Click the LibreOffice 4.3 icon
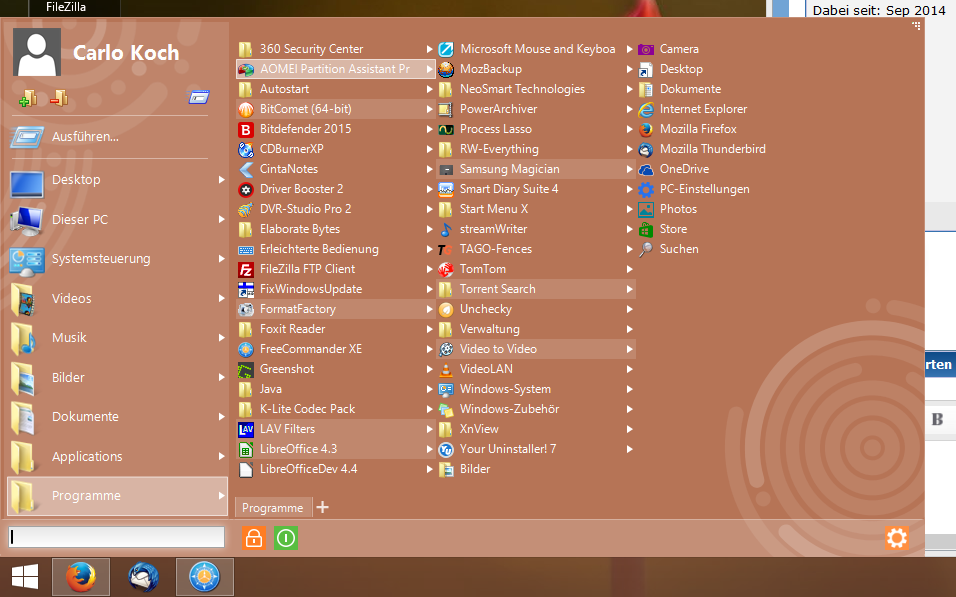Image resolution: width=956 pixels, height=597 pixels. [246, 449]
